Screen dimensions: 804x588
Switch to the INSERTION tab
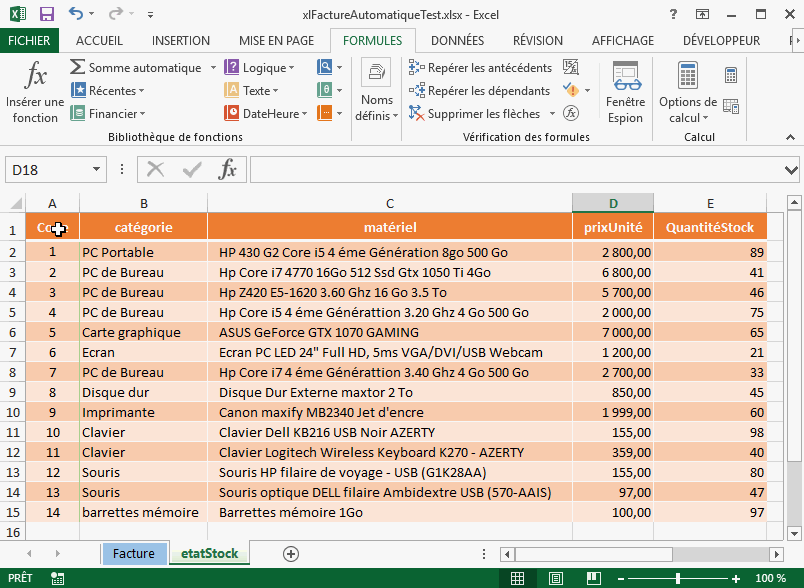click(181, 40)
